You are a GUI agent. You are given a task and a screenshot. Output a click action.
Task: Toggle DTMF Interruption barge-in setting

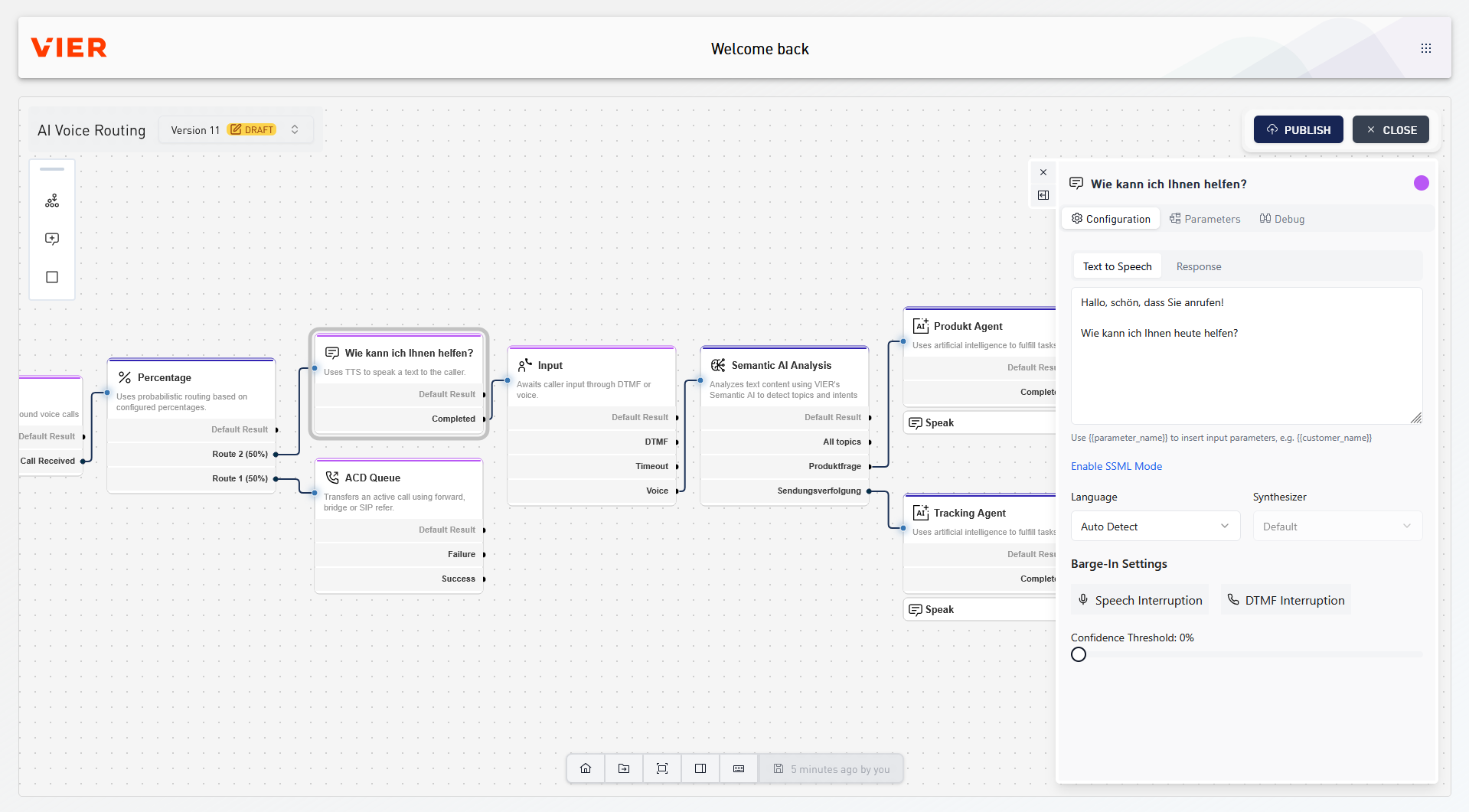coord(1285,600)
